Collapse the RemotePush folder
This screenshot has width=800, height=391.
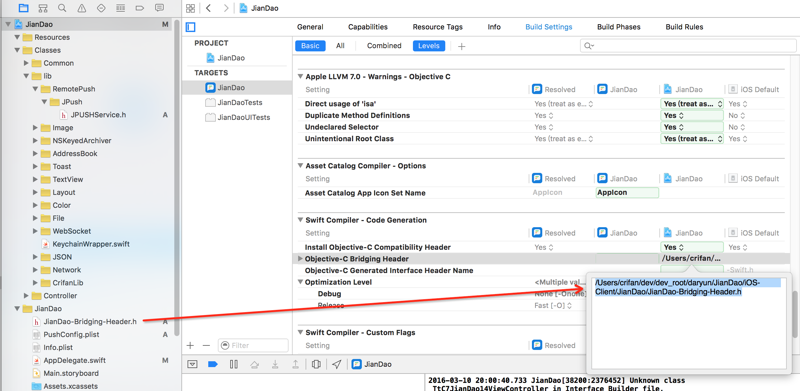(35, 89)
